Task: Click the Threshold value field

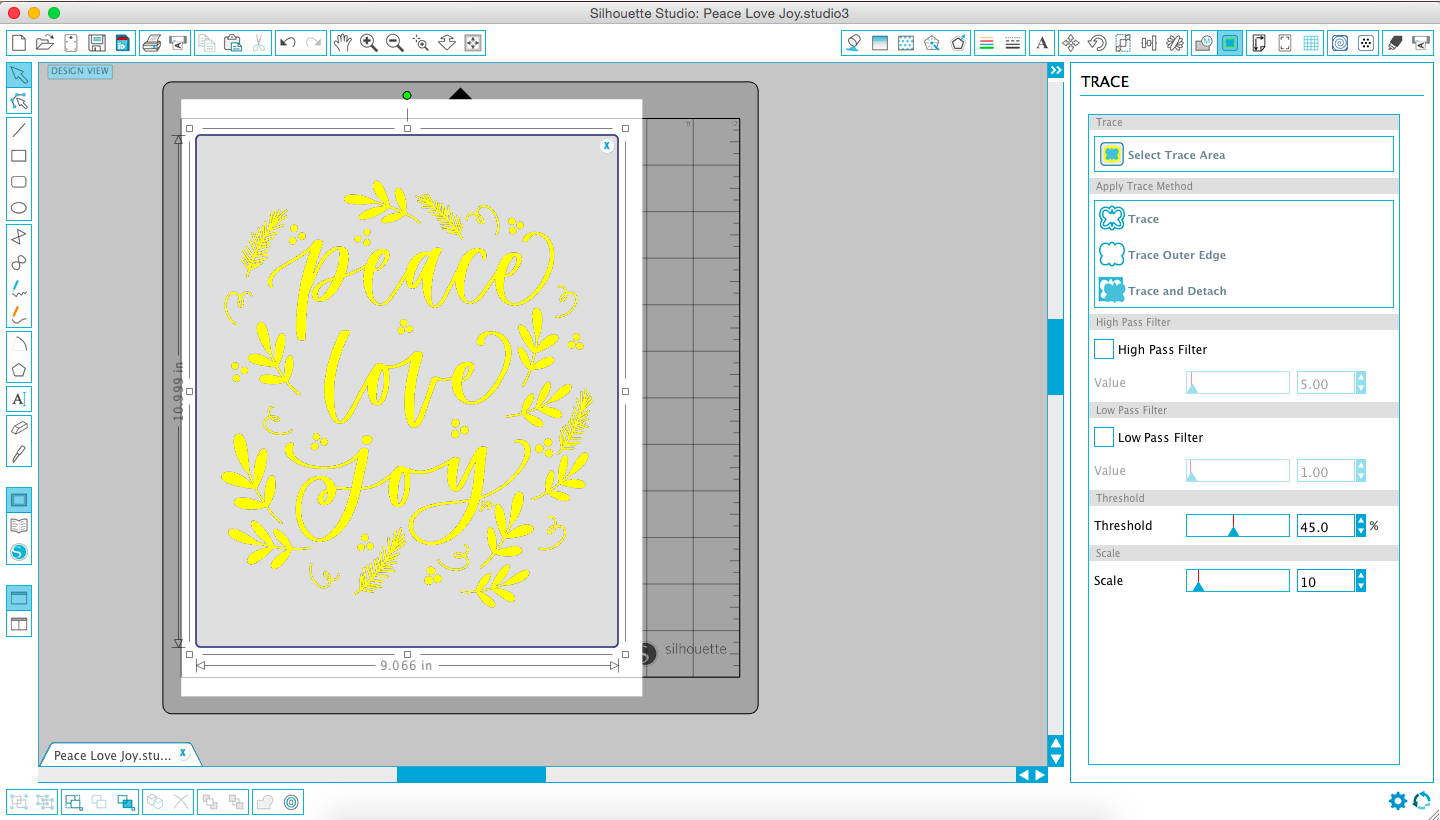Action: (1325, 526)
